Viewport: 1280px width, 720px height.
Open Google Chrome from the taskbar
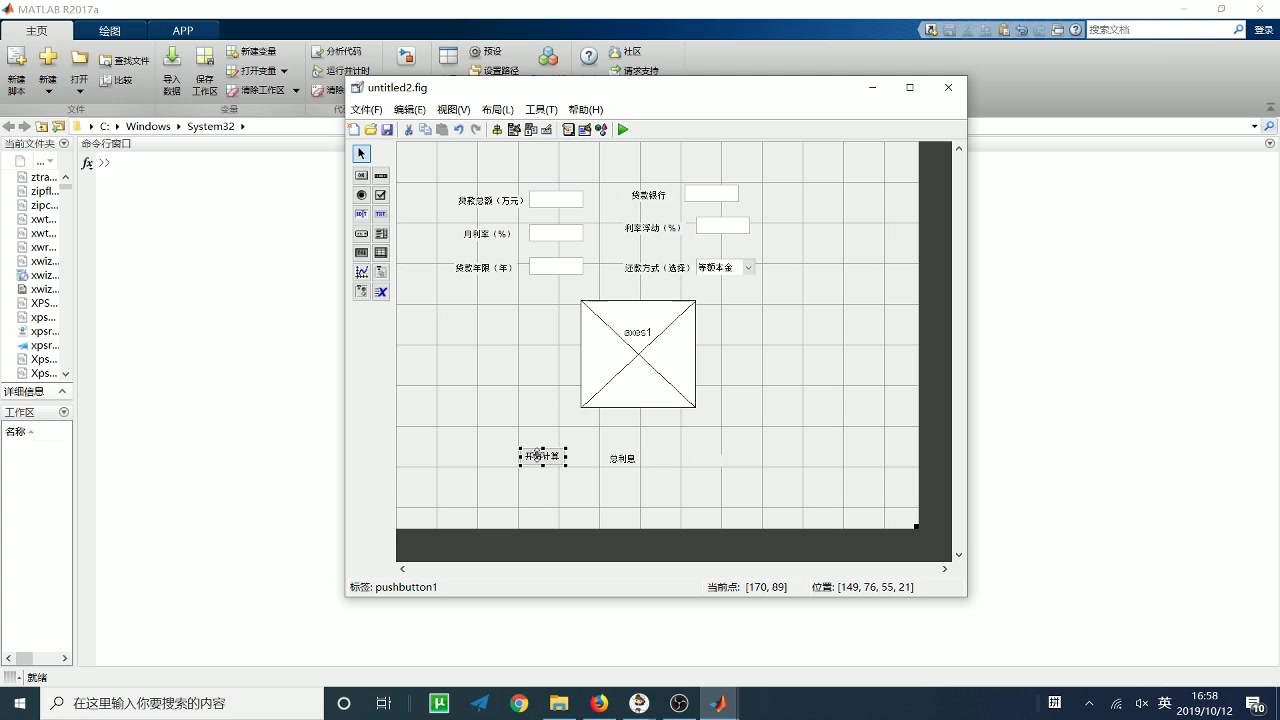(519, 703)
